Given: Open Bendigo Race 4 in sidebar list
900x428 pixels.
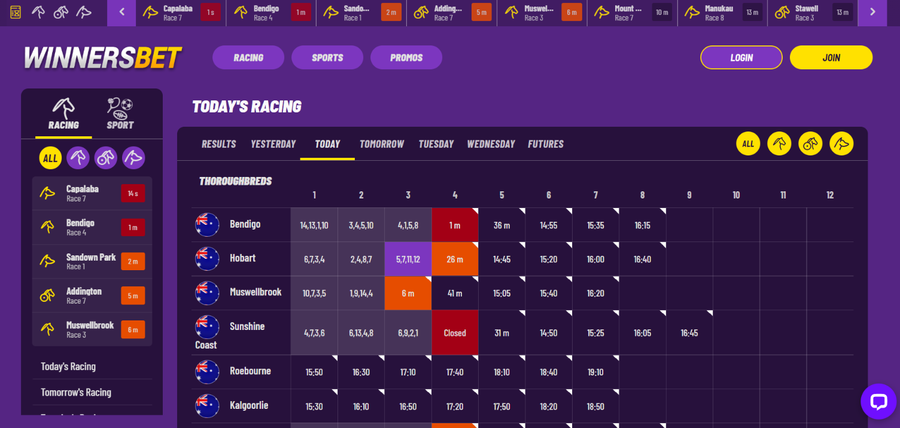Looking at the screenshot, I should pos(92,227).
